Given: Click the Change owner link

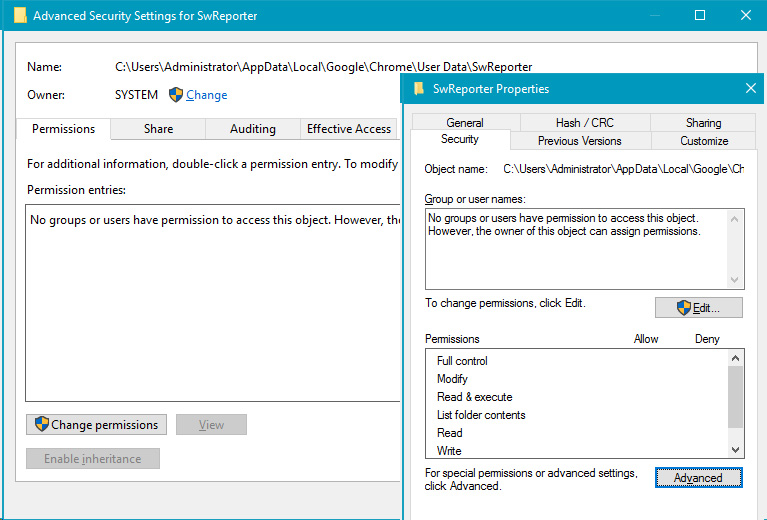Looking at the screenshot, I should [206, 94].
